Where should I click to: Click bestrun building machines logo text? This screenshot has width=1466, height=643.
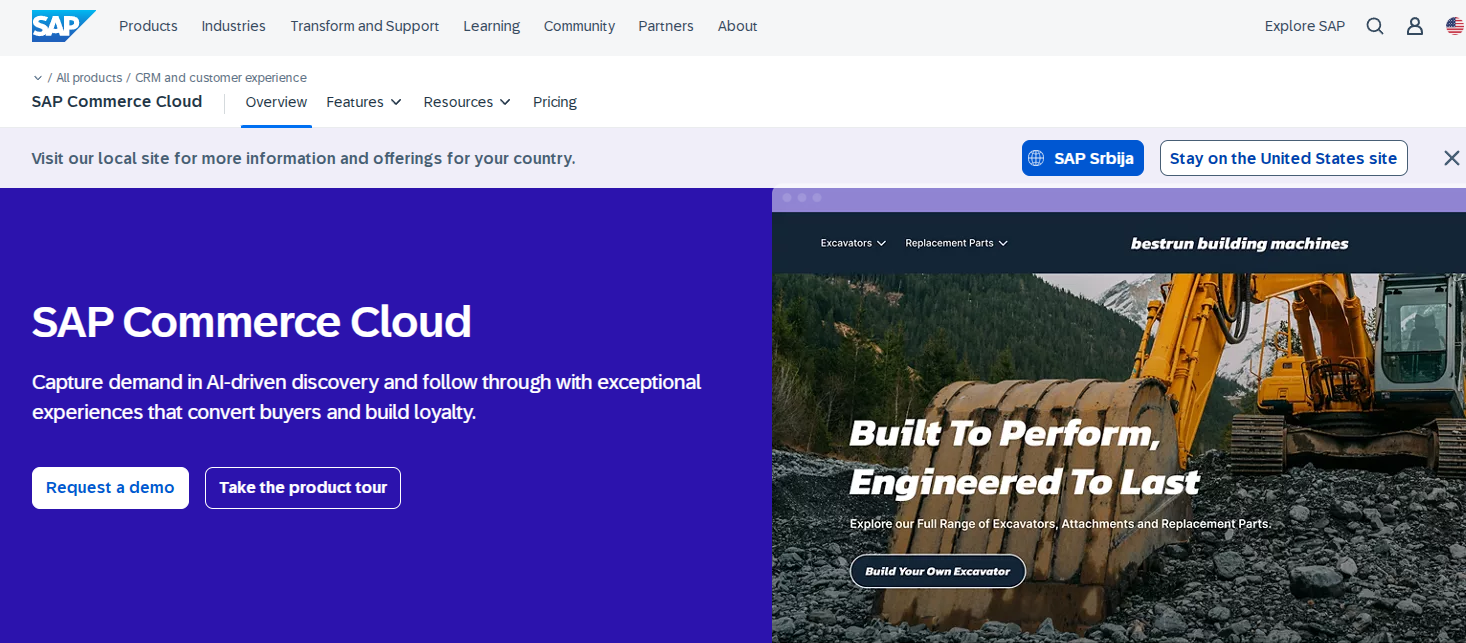tap(1239, 243)
